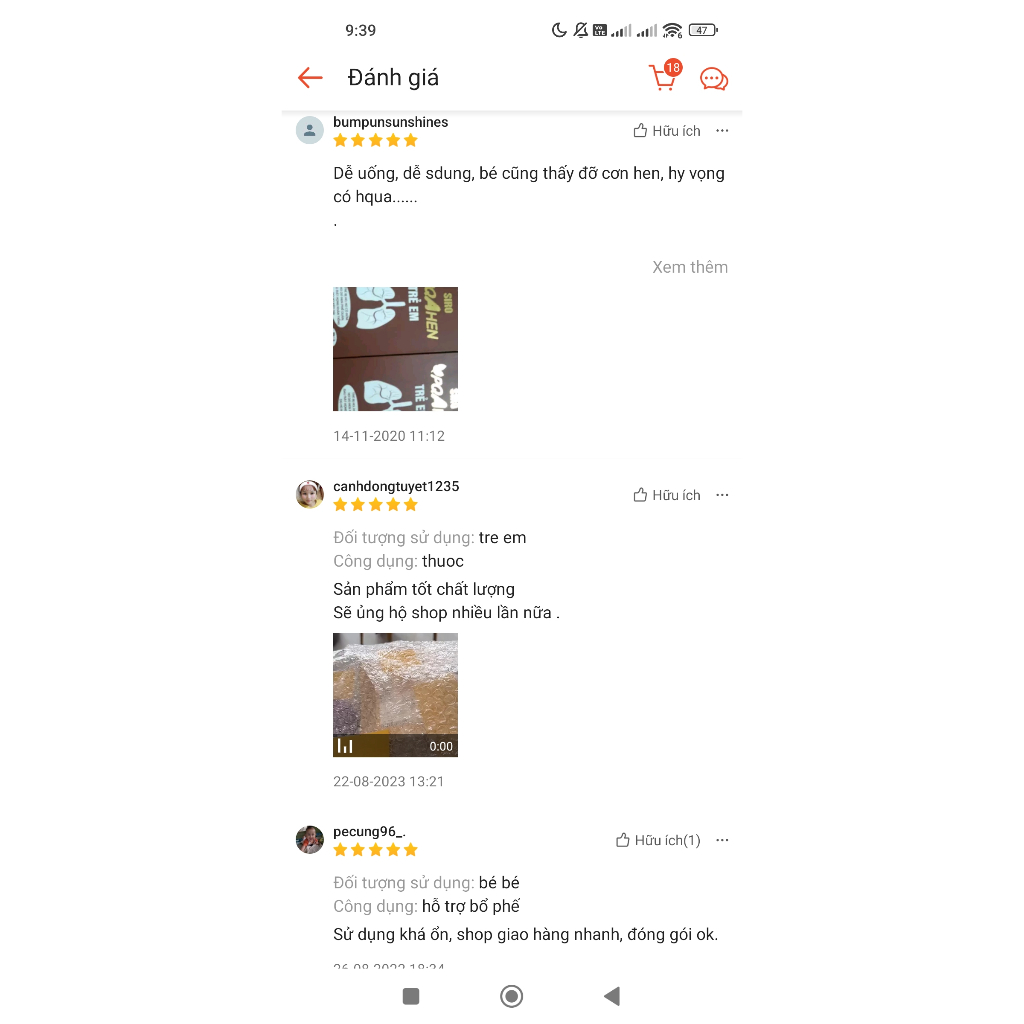Open pecung96_. profile avatar
Viewport: 1024px width, 1024px height.
coord(310,840)
